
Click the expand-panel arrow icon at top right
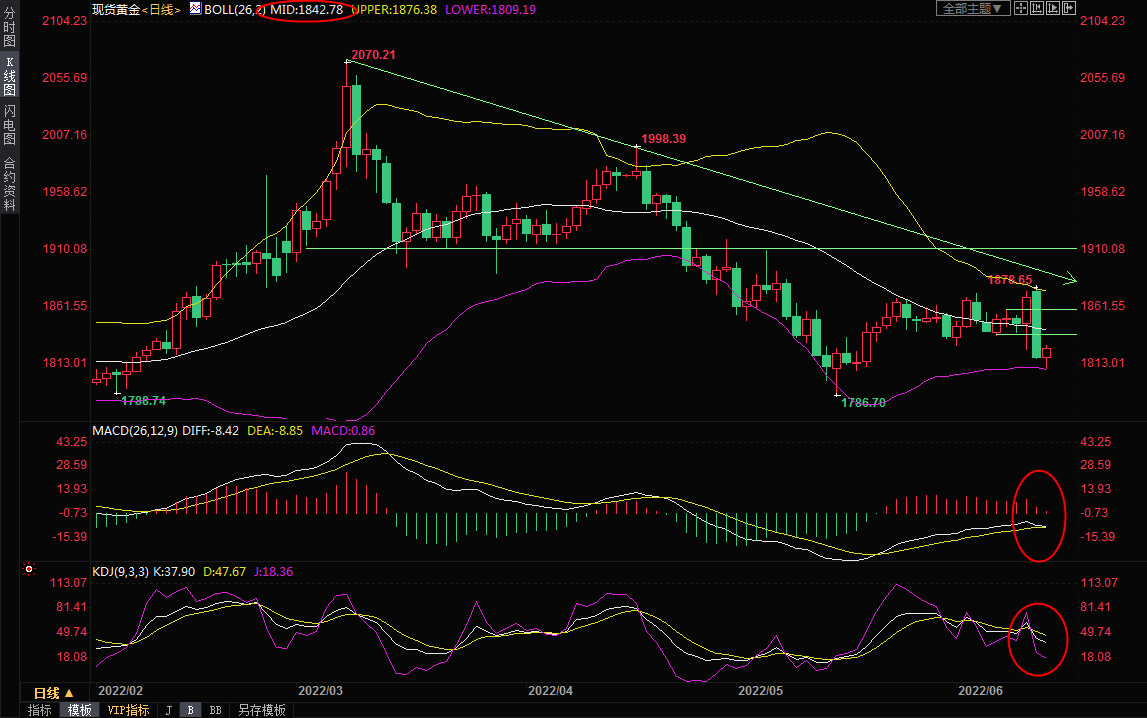coord(1069,8)
